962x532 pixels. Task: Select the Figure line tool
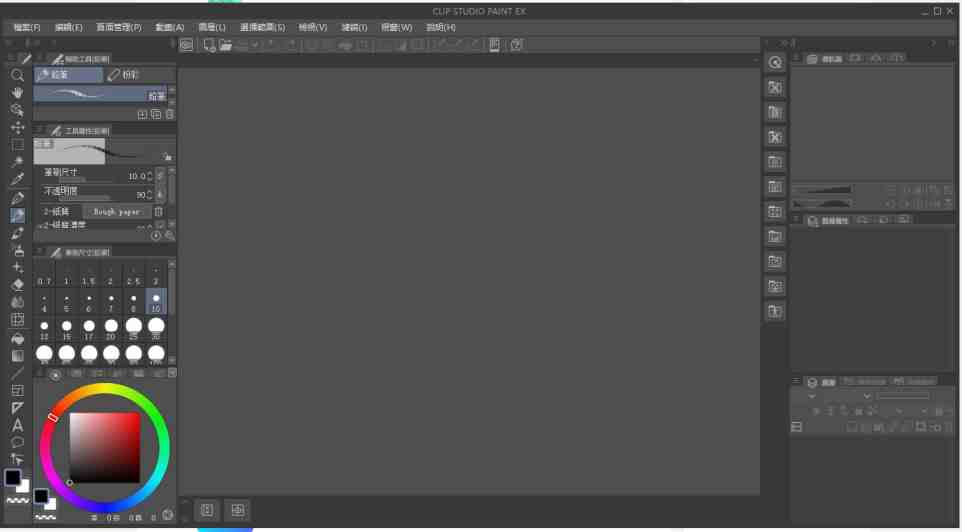pos(17,373)
